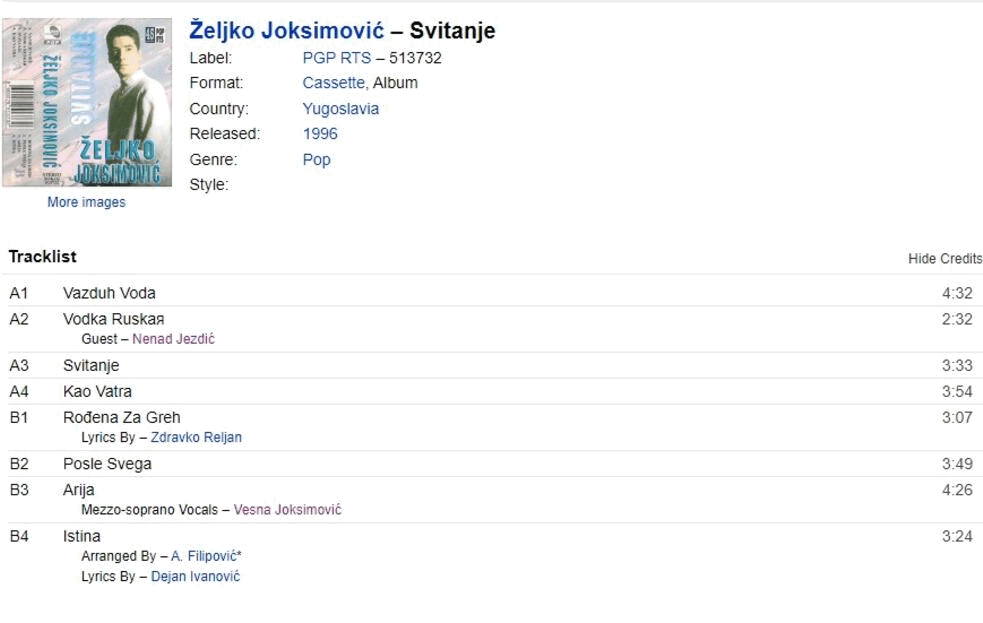Image resolution: width=983 pixels, height=623 pixels.
Task: Open vocalist Vesna Joksimović's page
Action: click(288, 510)
